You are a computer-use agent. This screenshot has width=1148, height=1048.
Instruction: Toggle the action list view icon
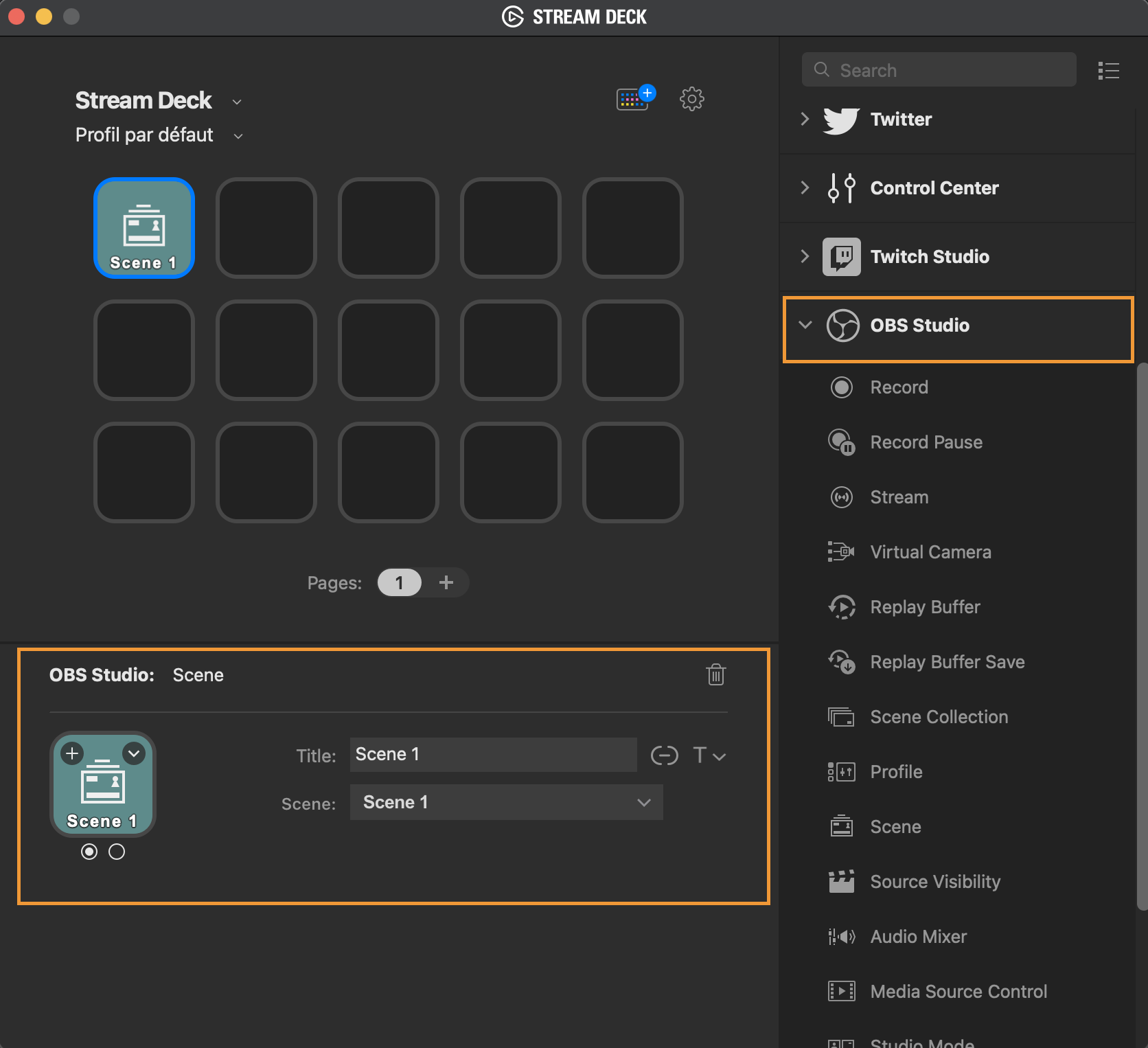(1108, 71)
